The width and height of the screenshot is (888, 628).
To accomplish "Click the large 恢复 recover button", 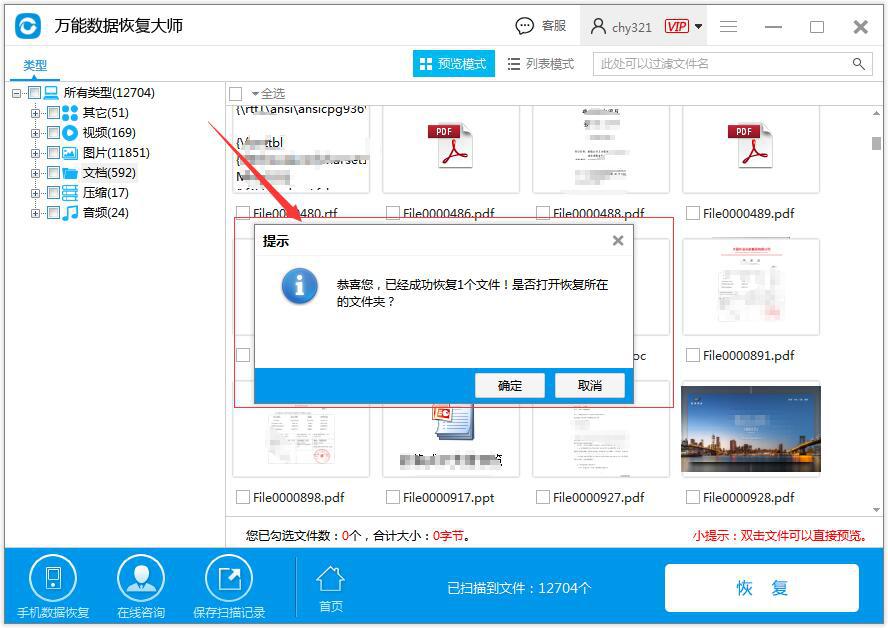I will click(x=761, y=588).
